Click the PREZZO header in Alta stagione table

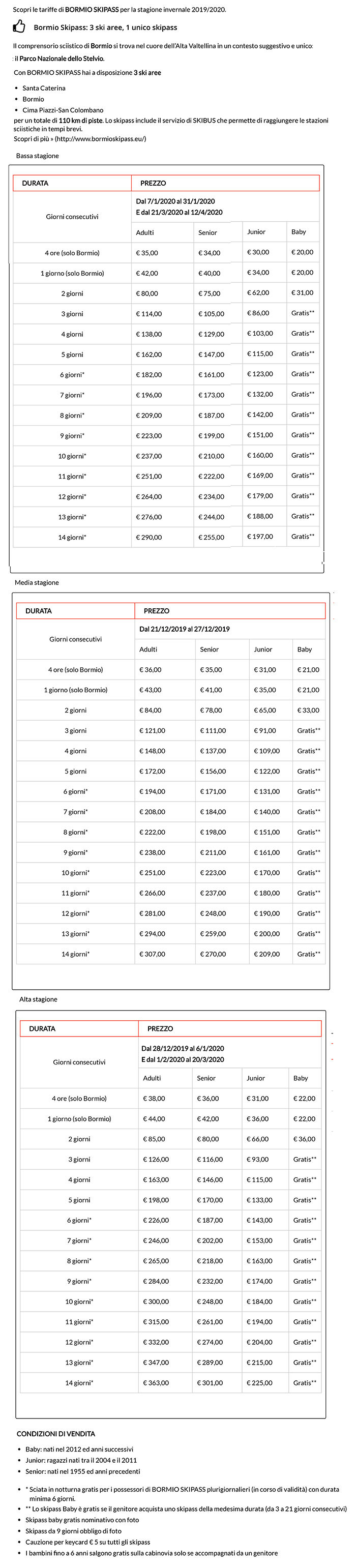[160, 1028]
